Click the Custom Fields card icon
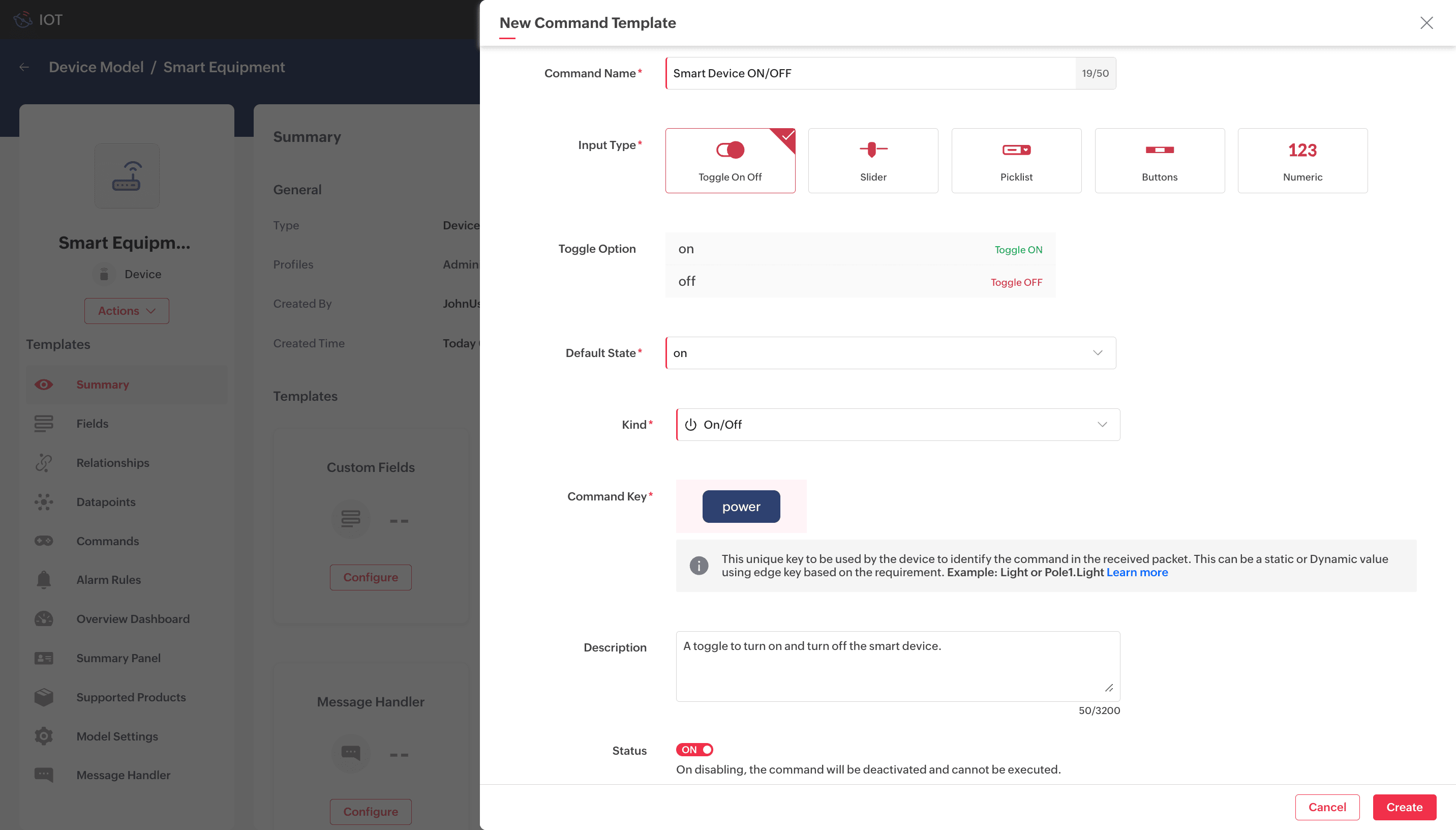 pyautogui.click(x=350, y=519)
